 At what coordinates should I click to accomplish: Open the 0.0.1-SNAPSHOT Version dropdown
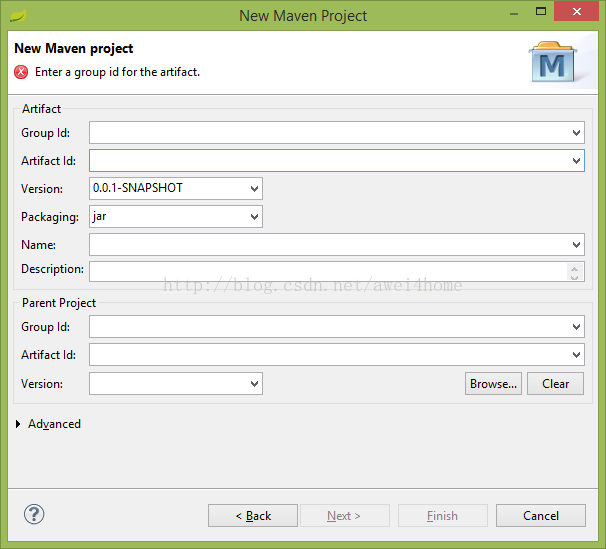pyautogui.click(x=254, y=189)
